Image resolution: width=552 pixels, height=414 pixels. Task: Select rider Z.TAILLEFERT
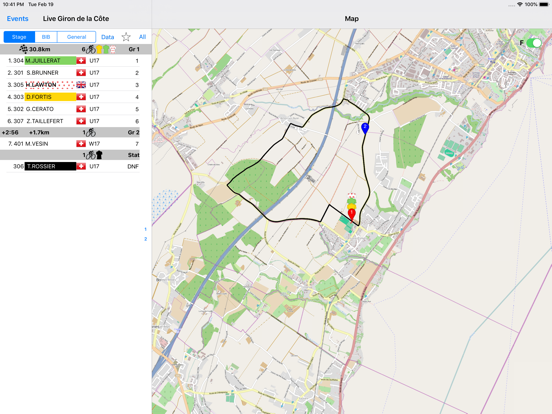pyautogui.click(x=73, y=121)
